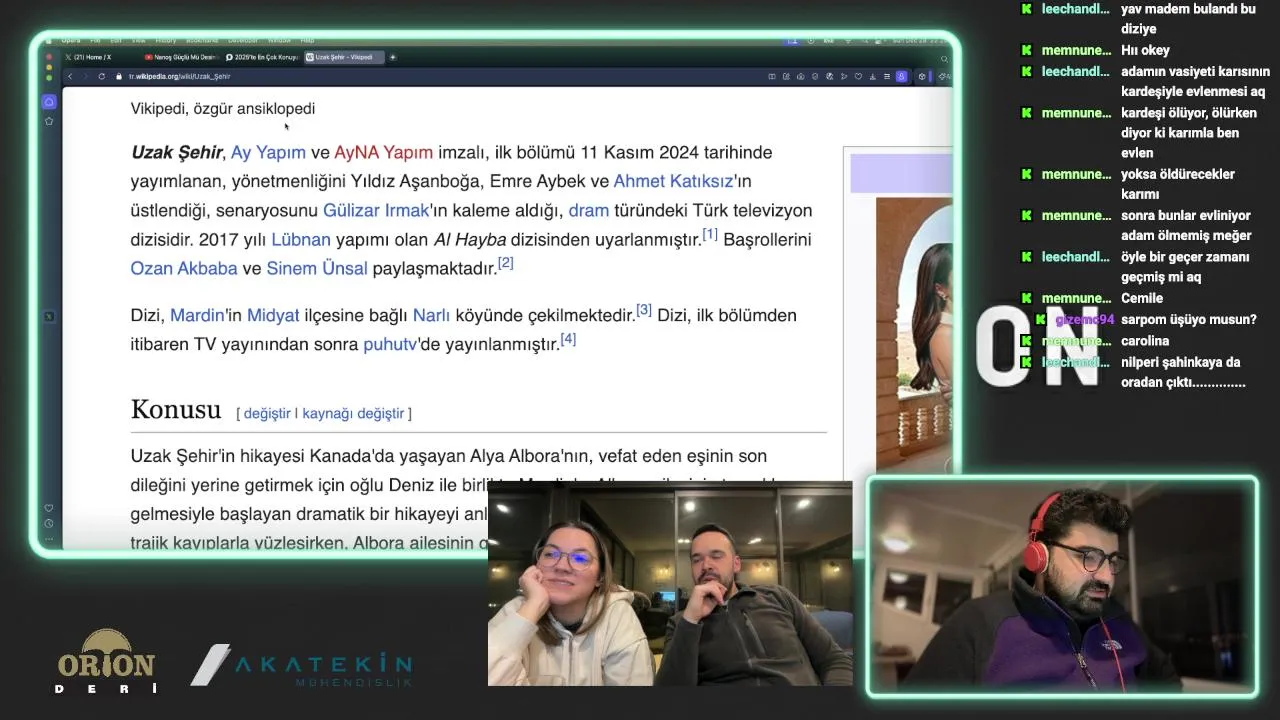Screen dimensions: 1280x720
Task: Select the Uzak Şehir - Vikipedi tab
Action: [344, 57]
